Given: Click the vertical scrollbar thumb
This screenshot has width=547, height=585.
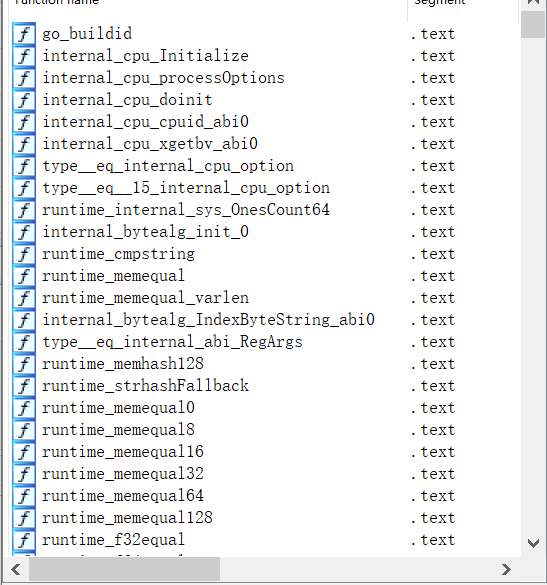Looking at the screenshot, I should pos(533,25).
